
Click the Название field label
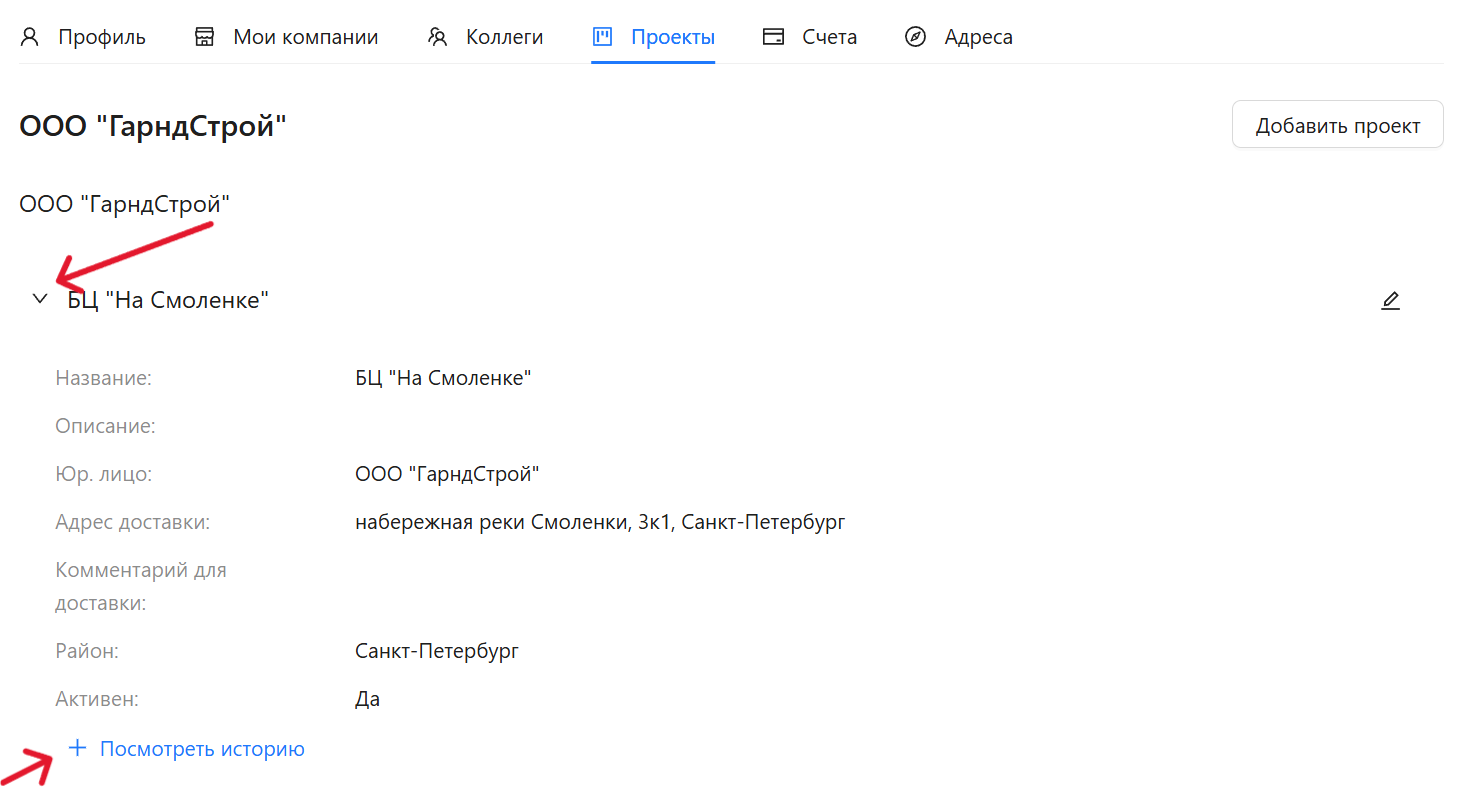coord(103,378)
